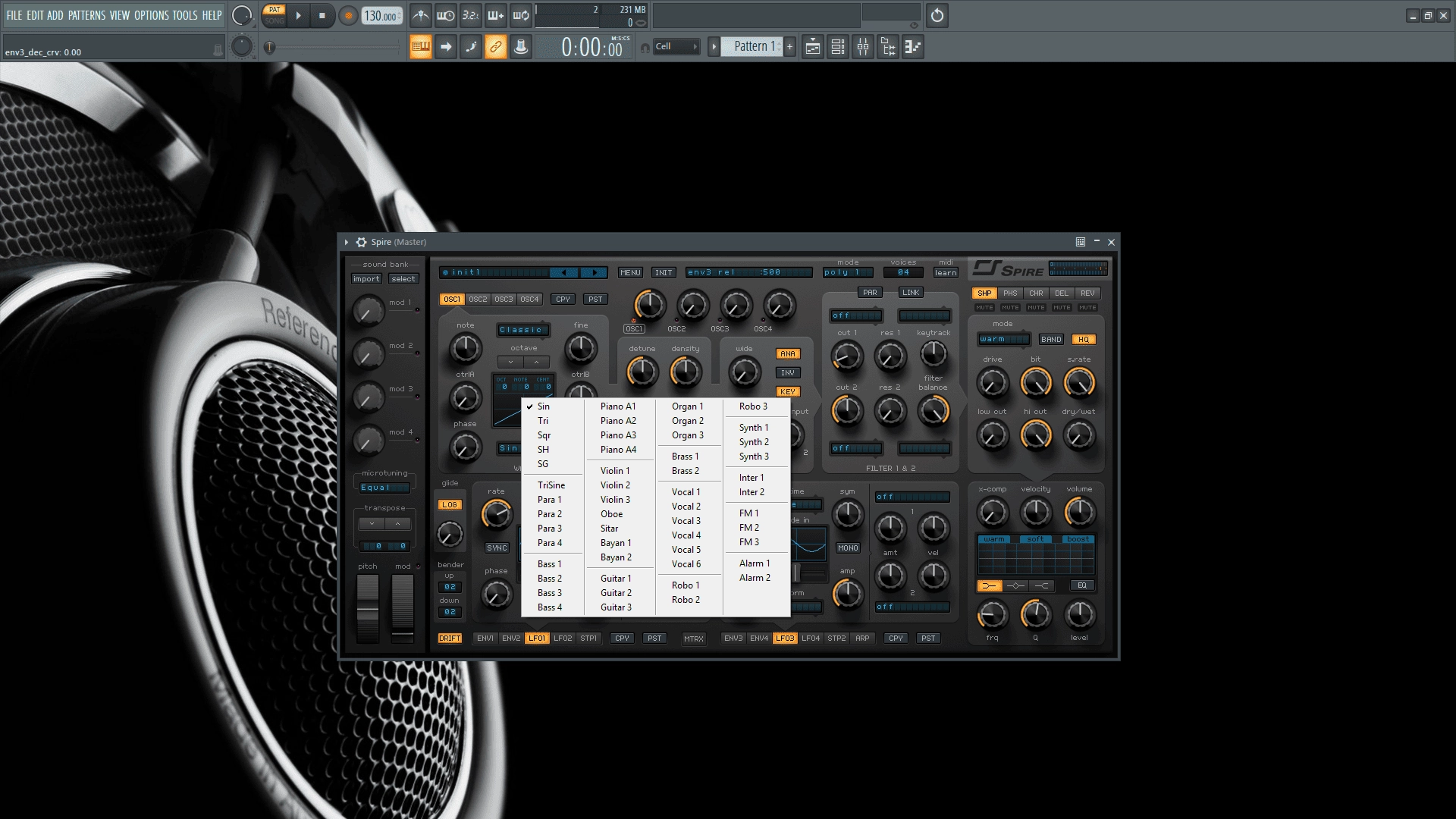This screenshot has height=819, width=1456.
Task: Lower octave with down chevron
Action: coord(511,362)
